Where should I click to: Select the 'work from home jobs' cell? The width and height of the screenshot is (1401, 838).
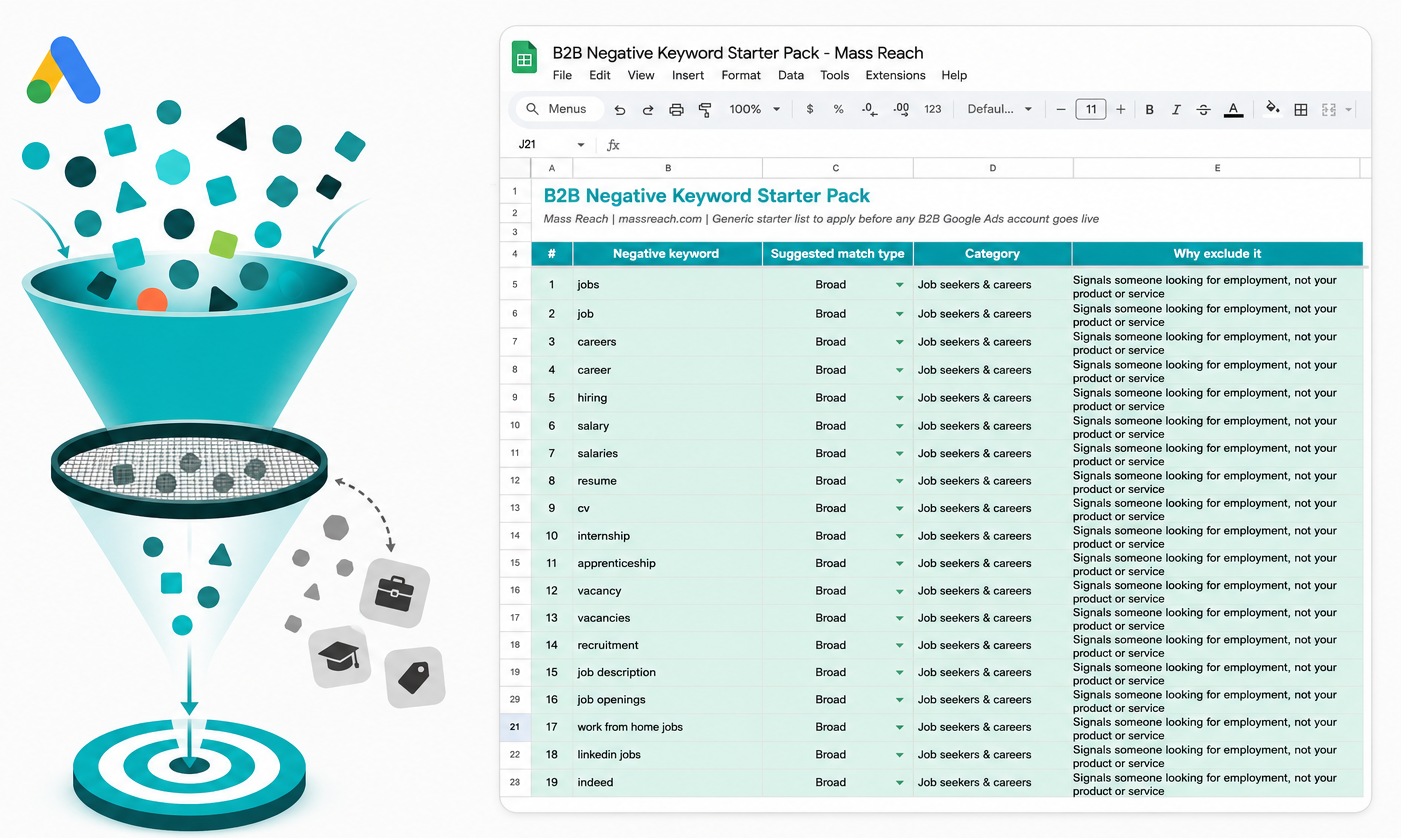[x=667, y=727]
